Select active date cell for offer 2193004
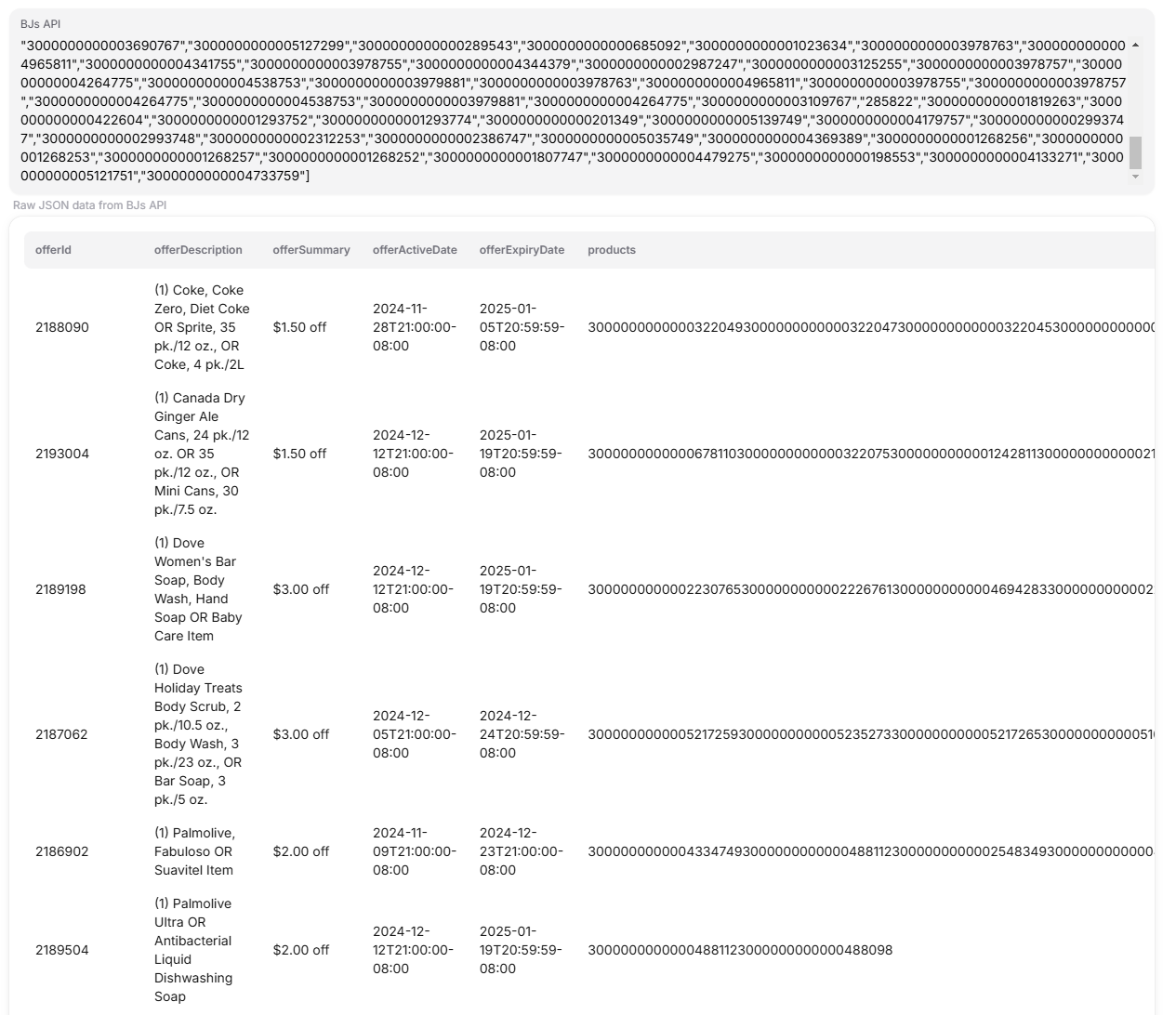Viewport: 1176px width, 1015px height. pyautogui.click(x=414, y=454)
